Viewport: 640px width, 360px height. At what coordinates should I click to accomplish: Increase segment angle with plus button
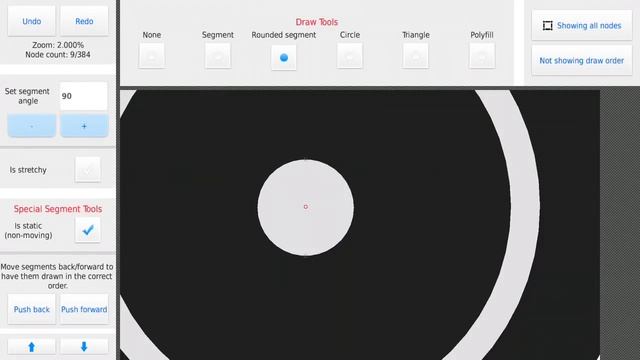coord(84,126)
